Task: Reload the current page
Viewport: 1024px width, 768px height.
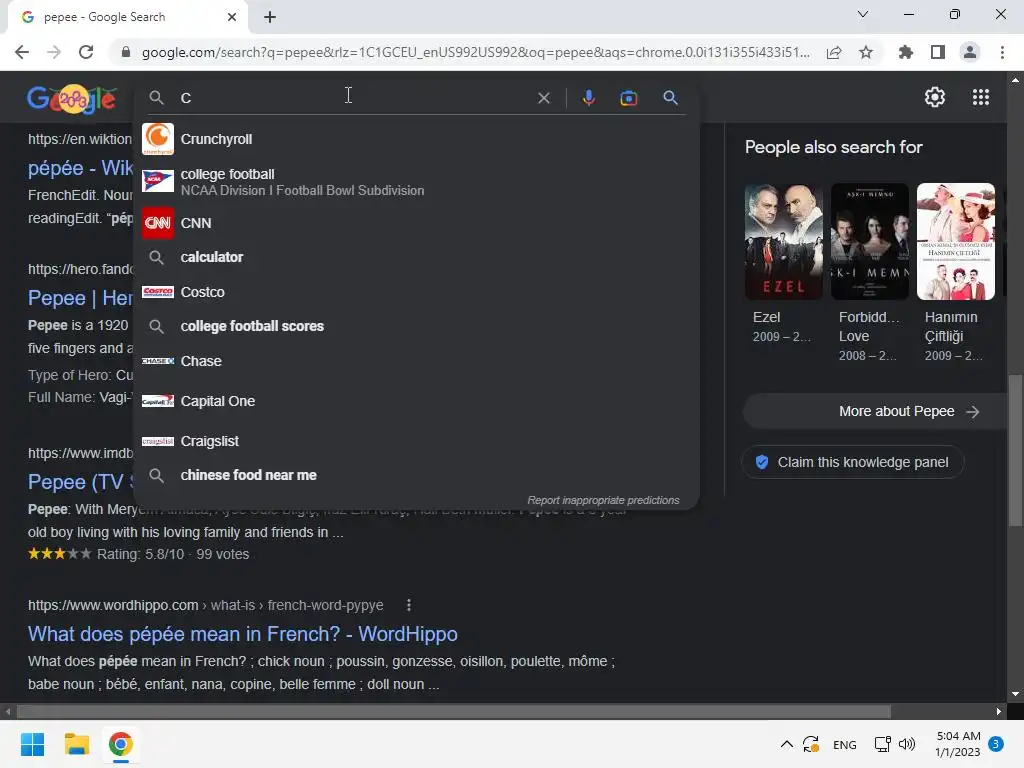Action: [x=86, y=52]
